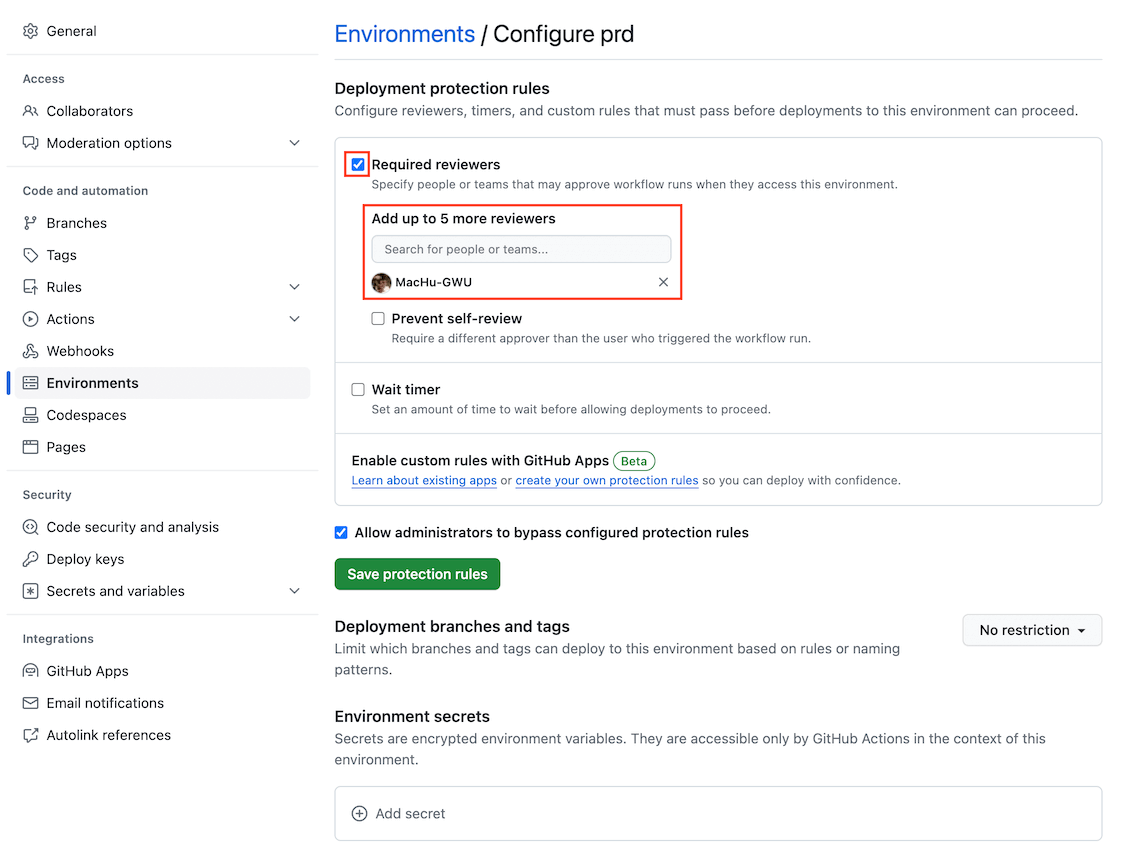This screenshot has height=850, width=1125.
Task: Click the Moderation options comment icon
Action: [30, 143]
